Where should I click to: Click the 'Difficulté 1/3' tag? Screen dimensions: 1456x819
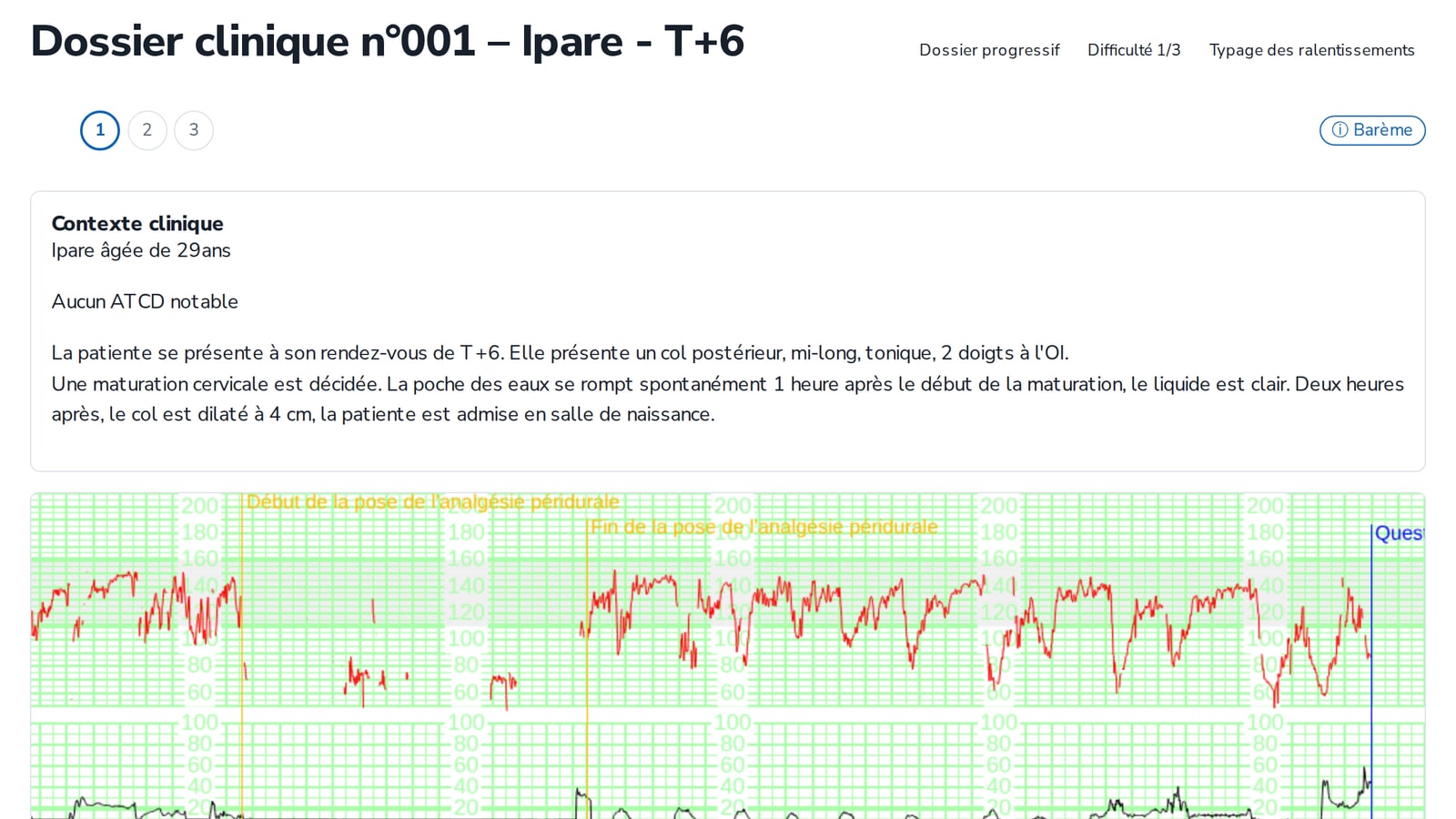tap(1134, 50)
